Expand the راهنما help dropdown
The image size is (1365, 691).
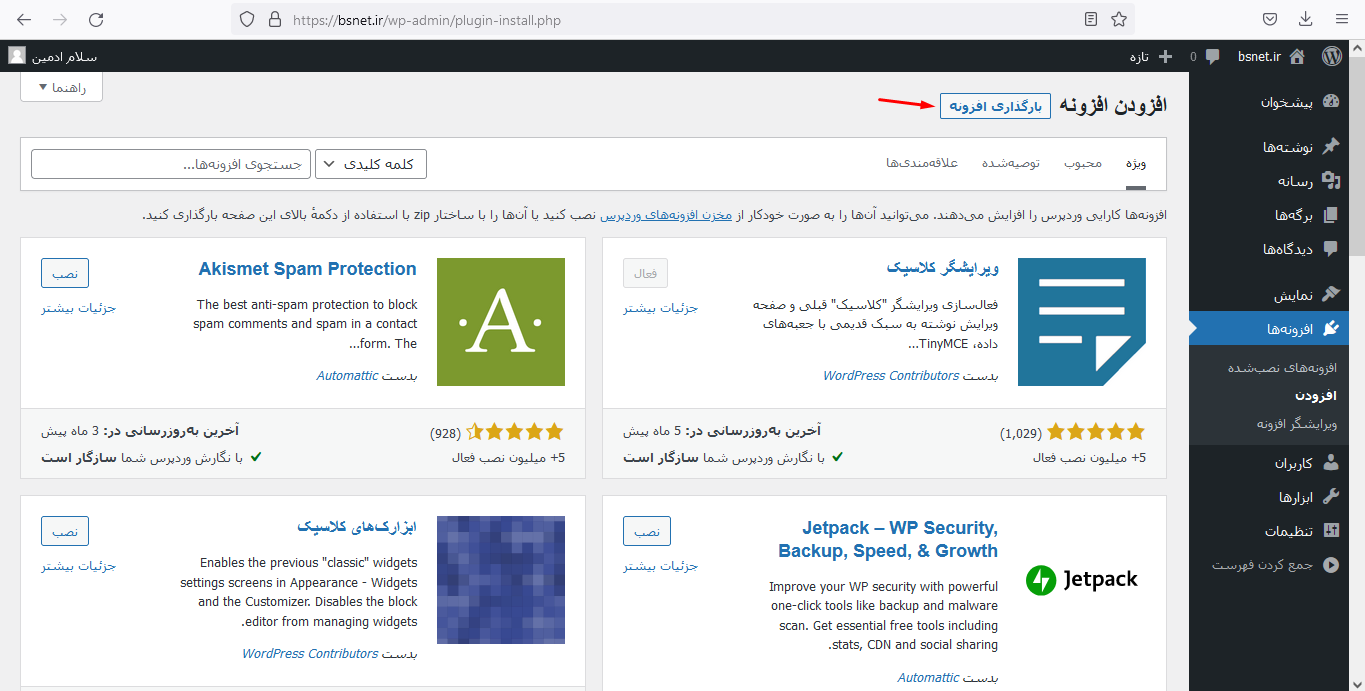[x=62, y=87]
